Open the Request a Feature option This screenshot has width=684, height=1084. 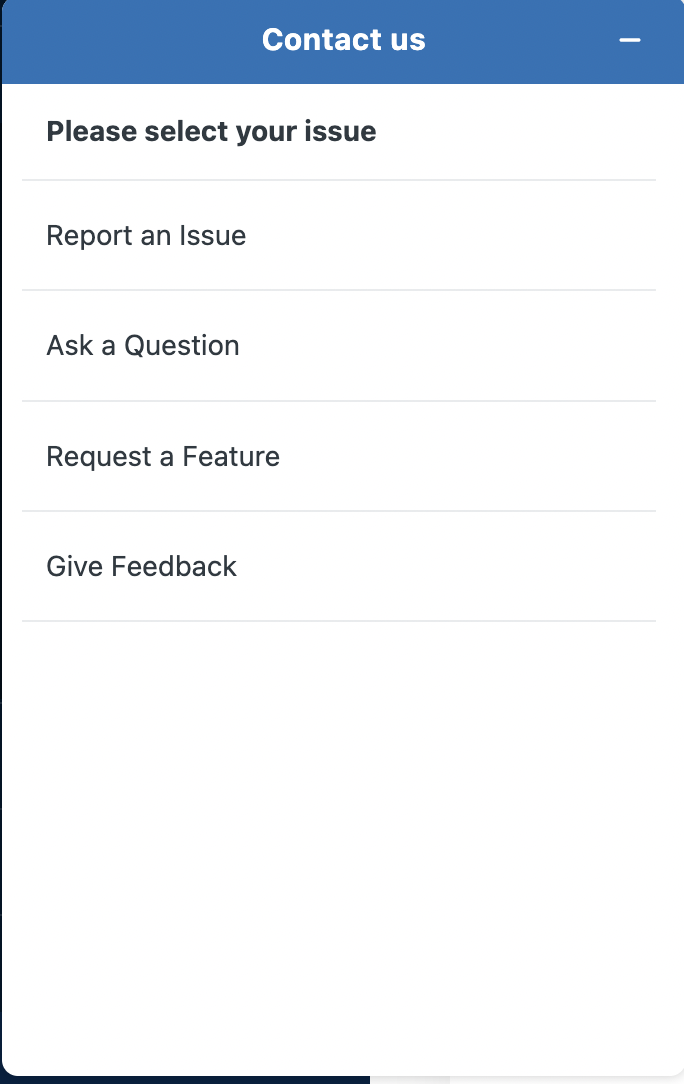click(x=339, y=456)
